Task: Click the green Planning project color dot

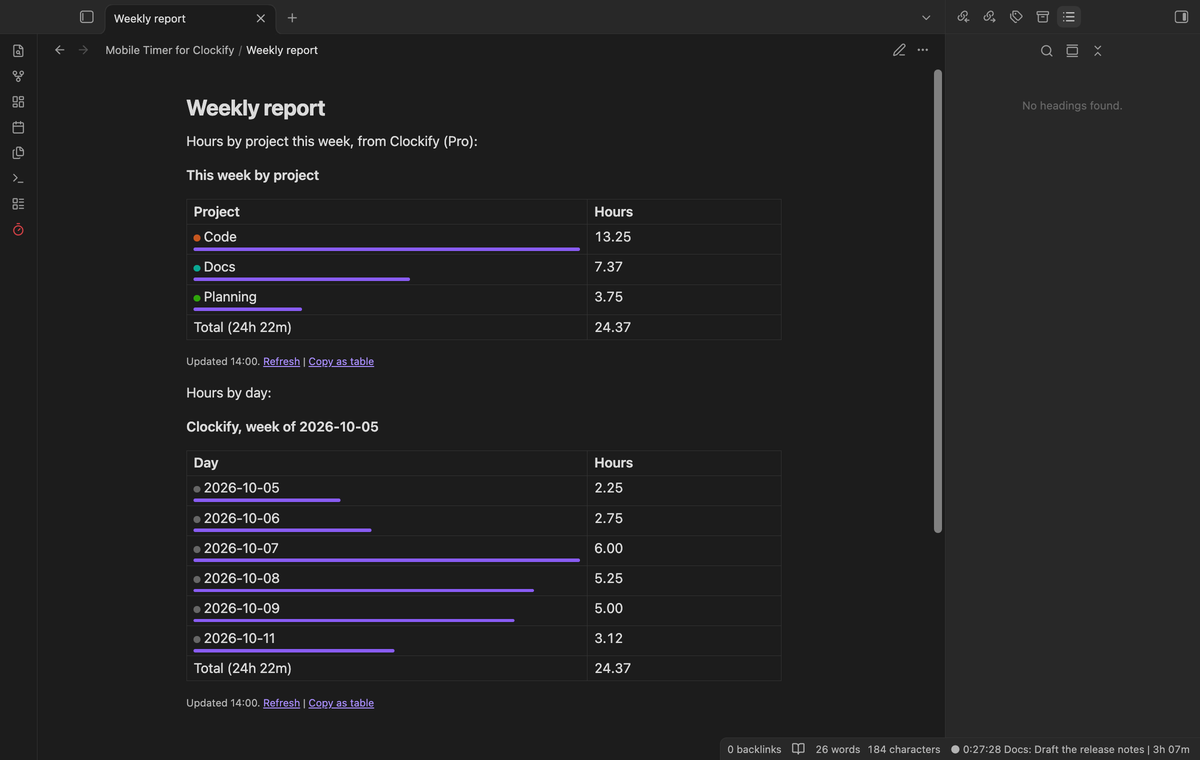Action: point(197,298)
